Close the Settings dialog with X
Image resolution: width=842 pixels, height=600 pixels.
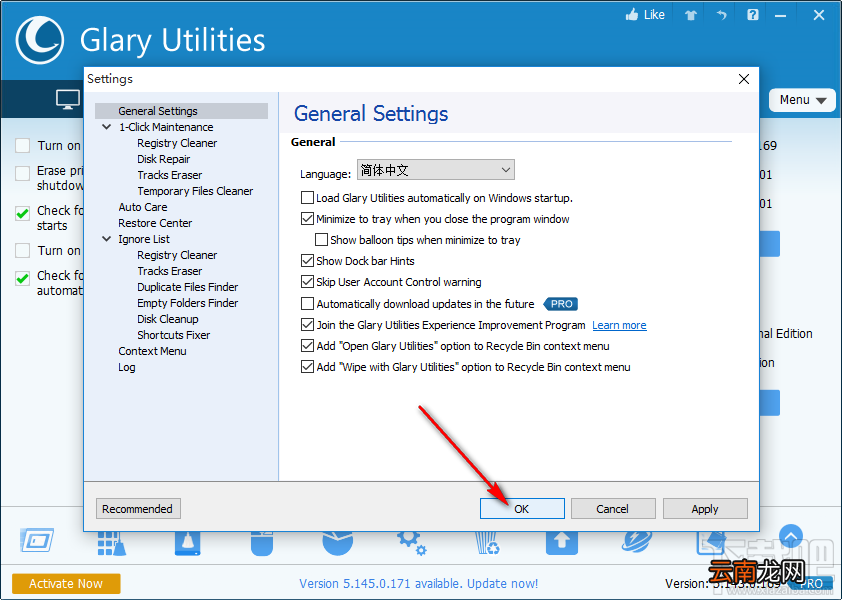(744, 79)
